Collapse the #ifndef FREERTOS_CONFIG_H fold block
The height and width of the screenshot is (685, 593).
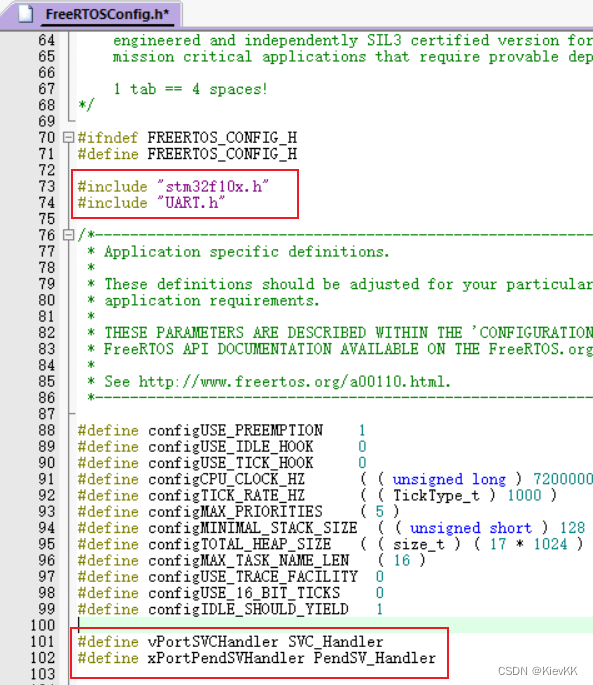point(68,138)
